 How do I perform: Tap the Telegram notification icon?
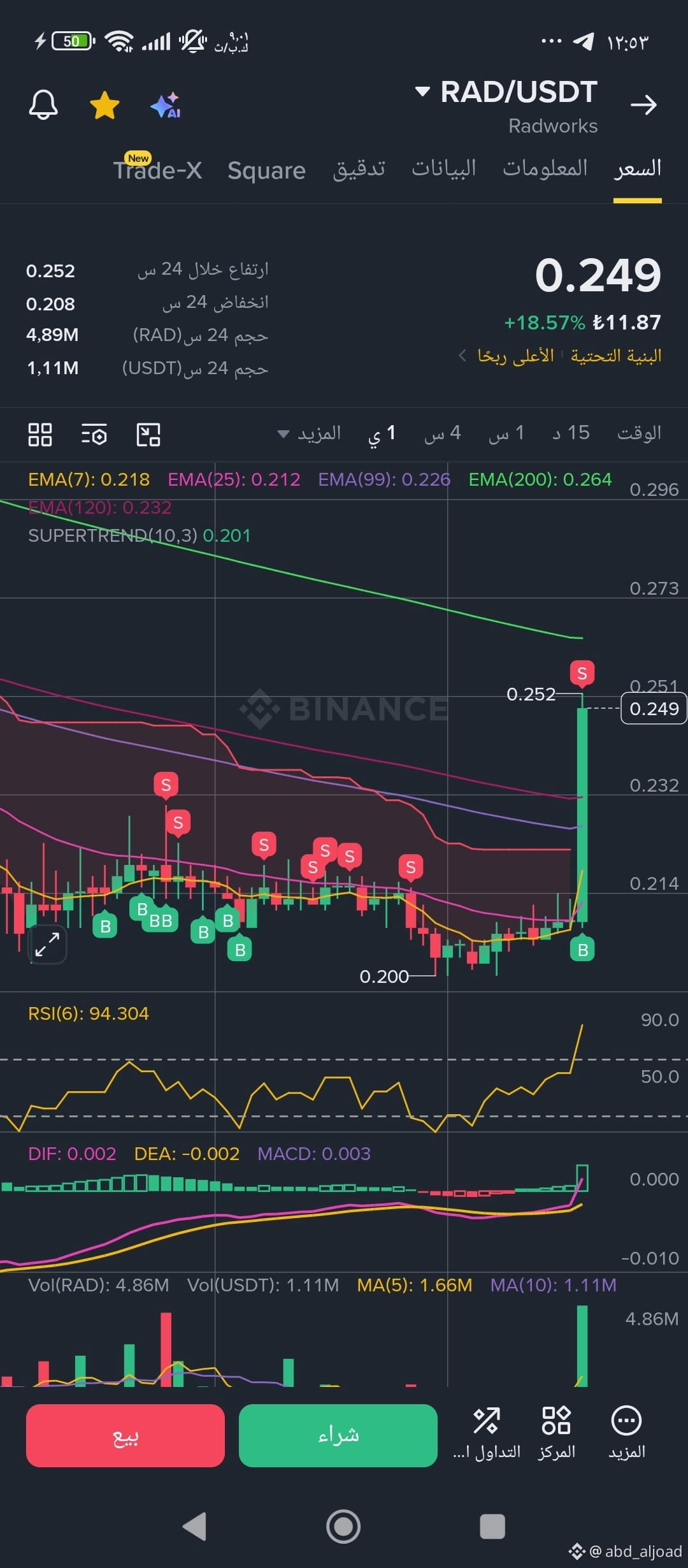(x=583, y=41)
